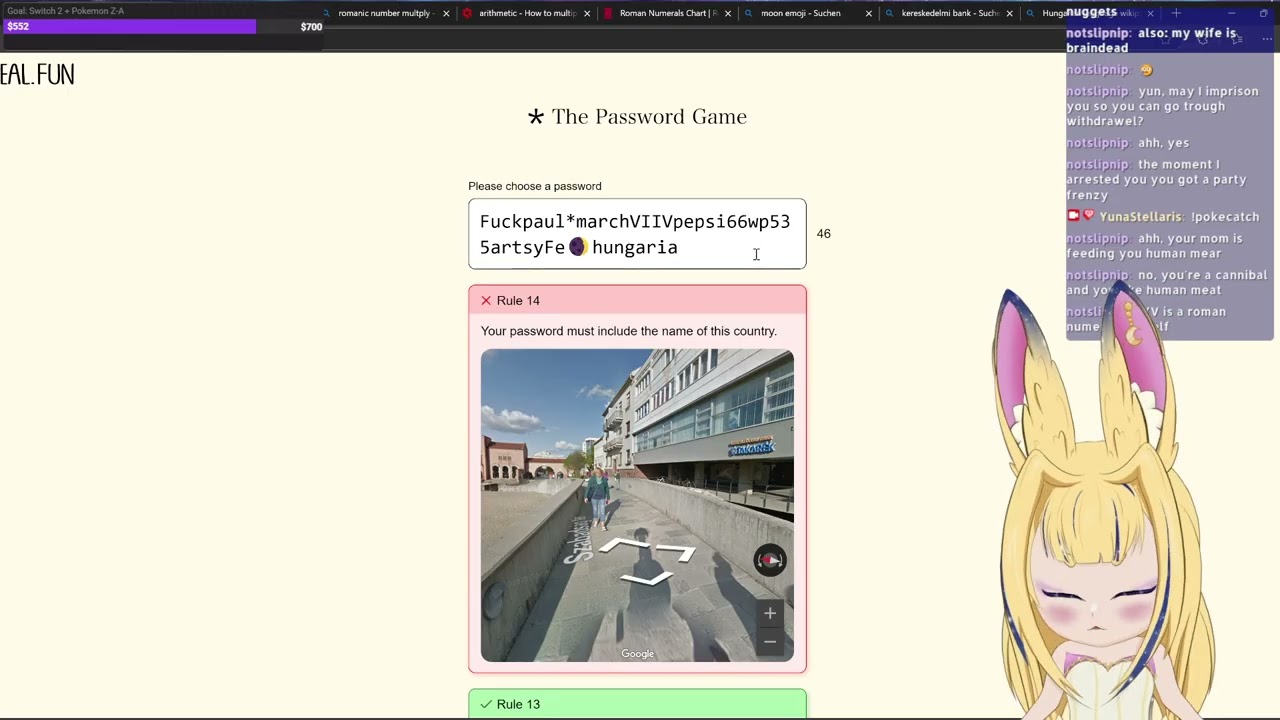Switch to the Roman Numerals Chart tab
The width and height of the screenshot is (1280, 720).
[667, 13]
